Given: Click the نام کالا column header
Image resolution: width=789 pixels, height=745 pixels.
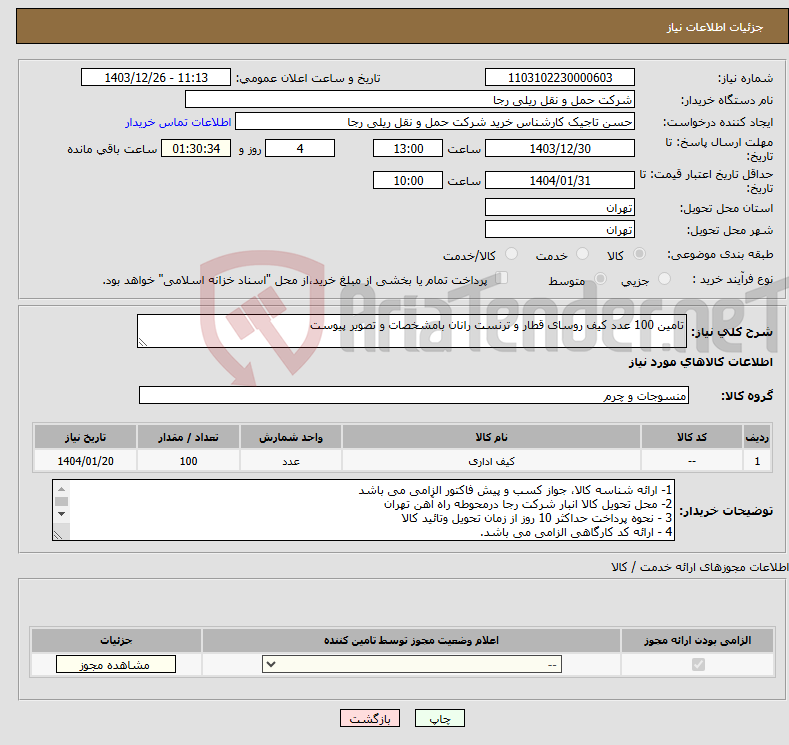Looking at the screenshot, I should tap(491, 437).
